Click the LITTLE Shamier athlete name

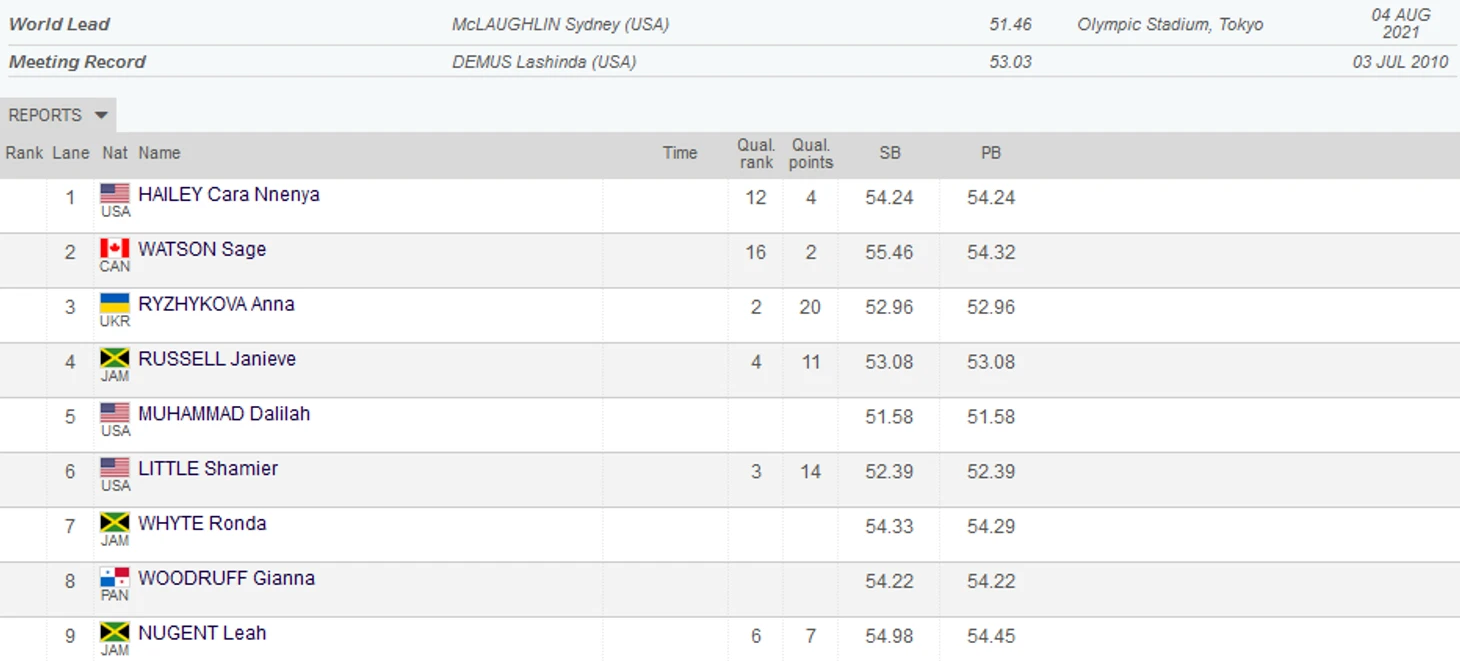point(208,468)
